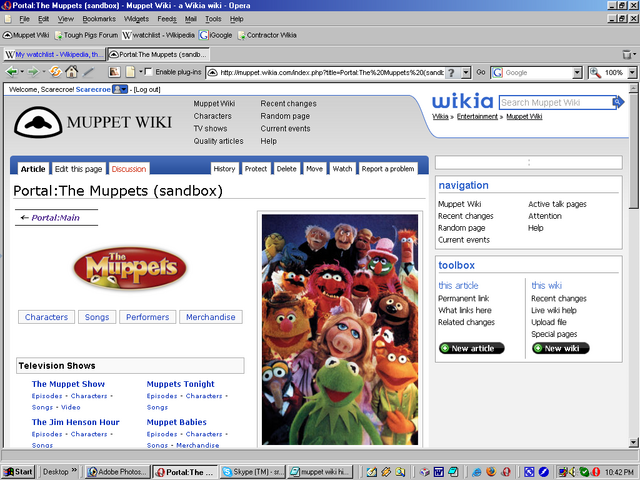This screenshot has width=640, height=480.
Task: Open the Google bookmark in the bookmarks bar
Action: click(x=216, y=35)
